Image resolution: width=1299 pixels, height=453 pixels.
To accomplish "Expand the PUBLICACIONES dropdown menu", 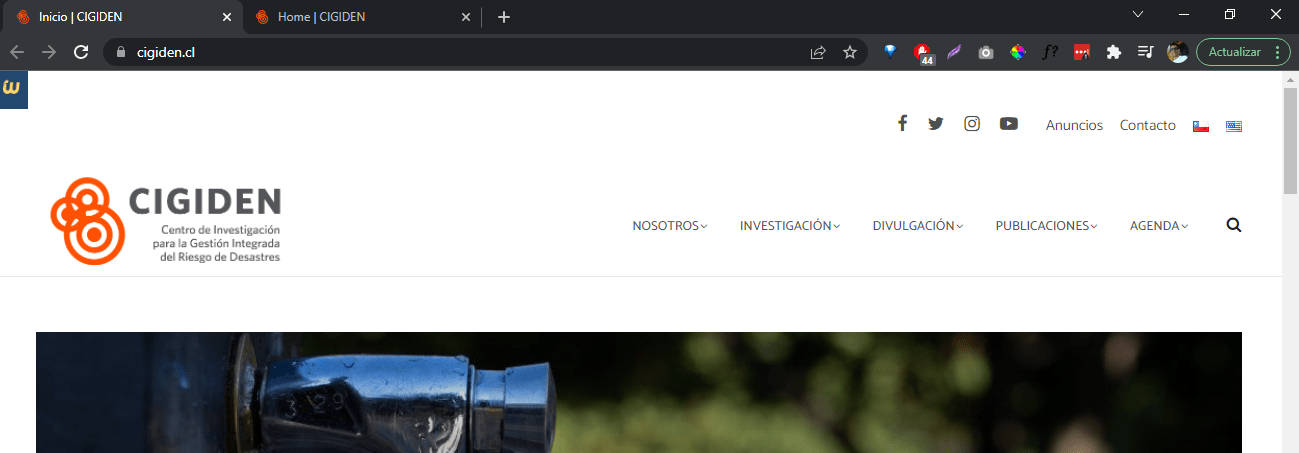I will (1047, 226).
